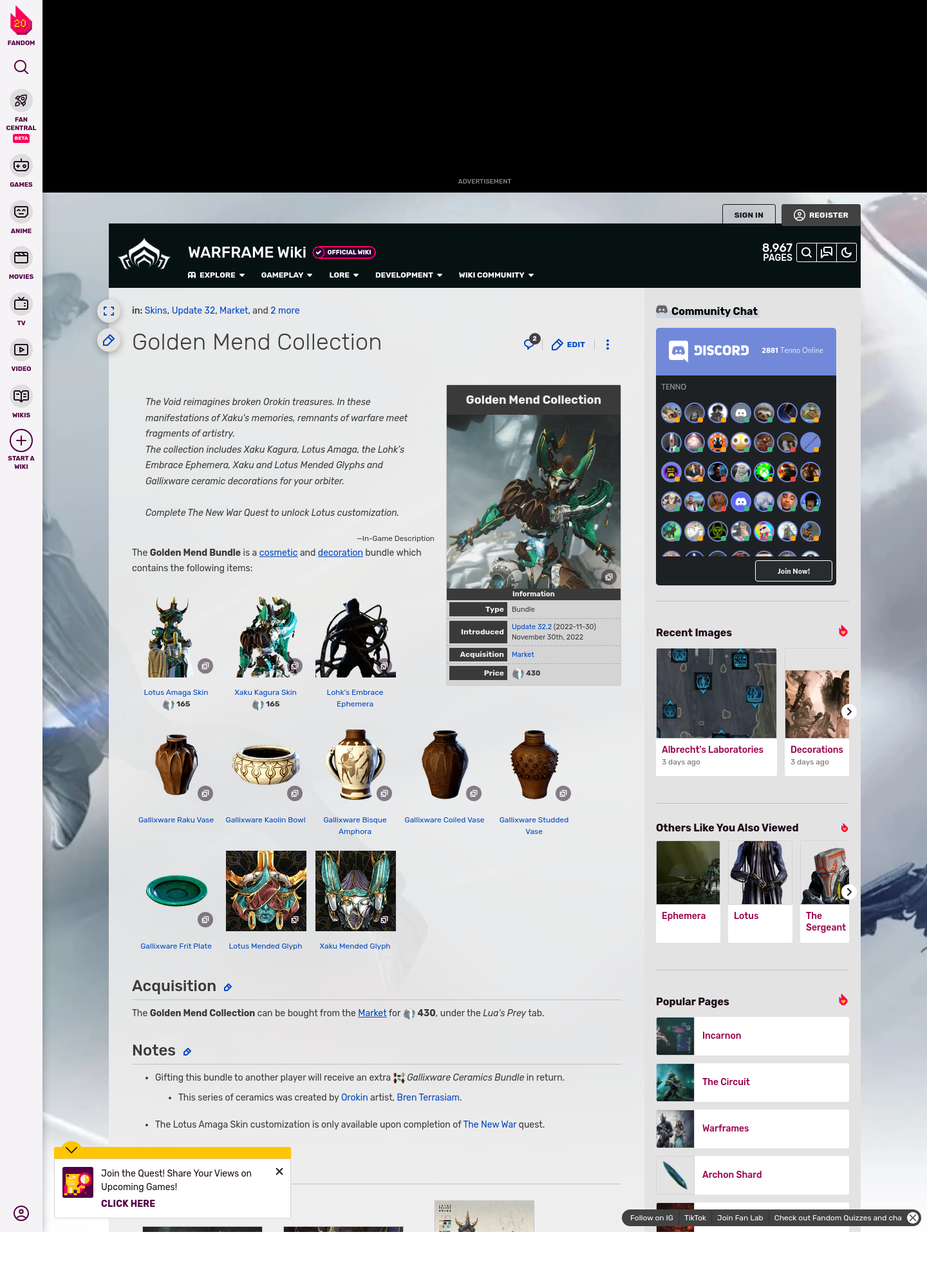The image size is (927, 1288).
Task: Follow the decoration link
Action: 341,553
